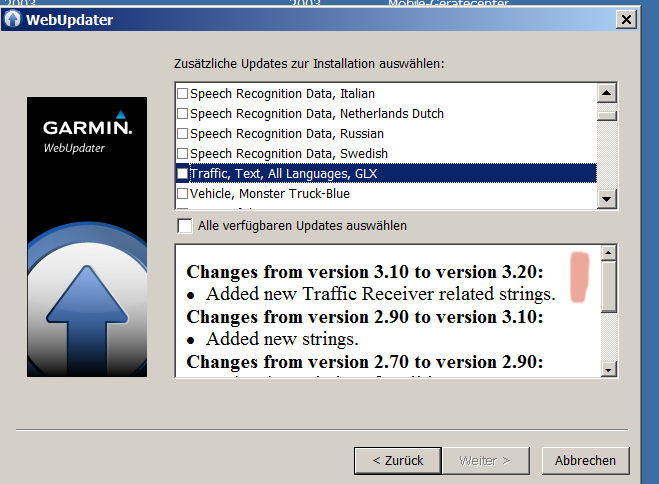Click the update list scroll-down arrow
659x484 pixels.
coord(606,199)
